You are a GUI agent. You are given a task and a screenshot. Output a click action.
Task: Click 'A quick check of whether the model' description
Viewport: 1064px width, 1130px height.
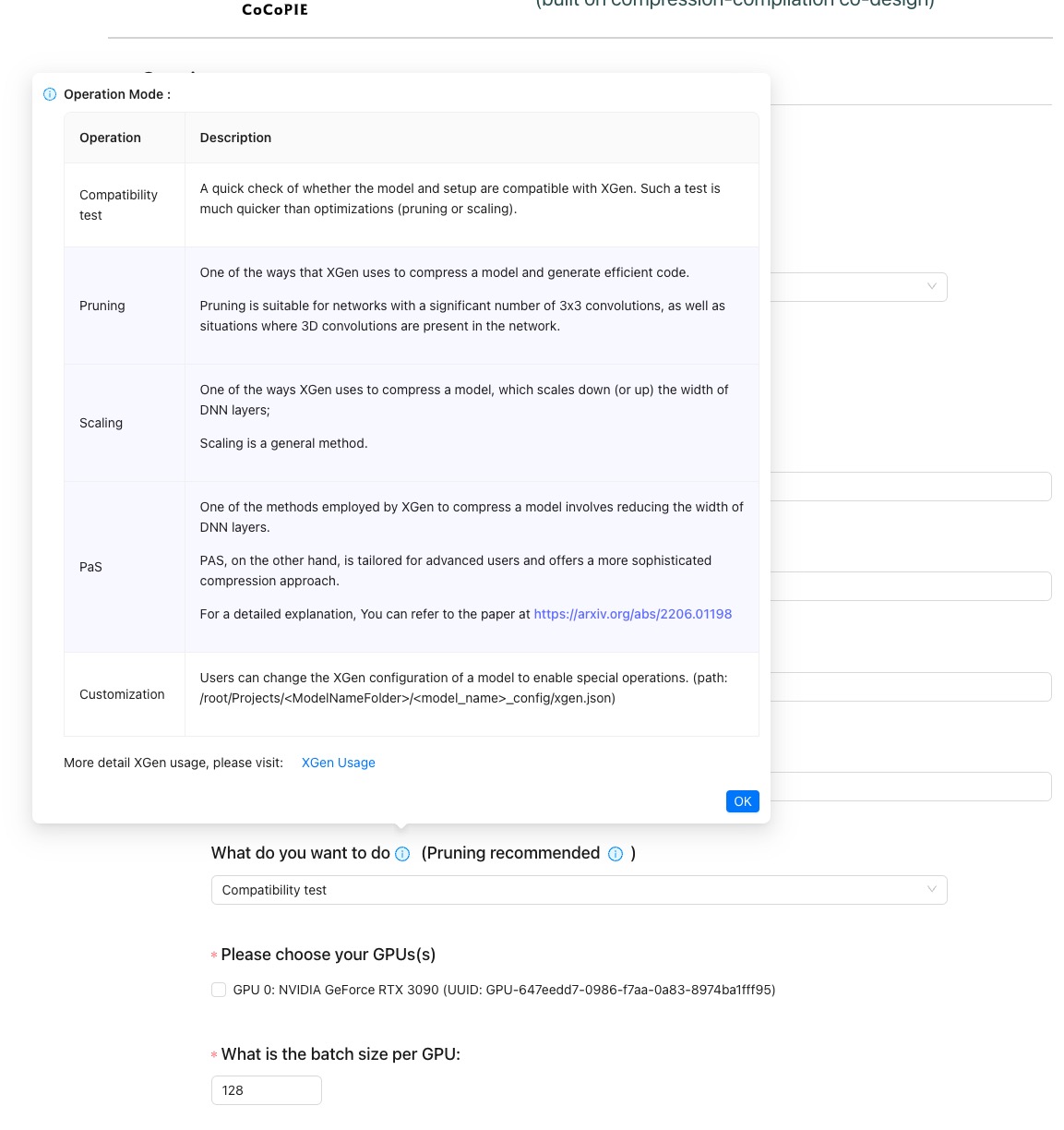coord(460,198)
